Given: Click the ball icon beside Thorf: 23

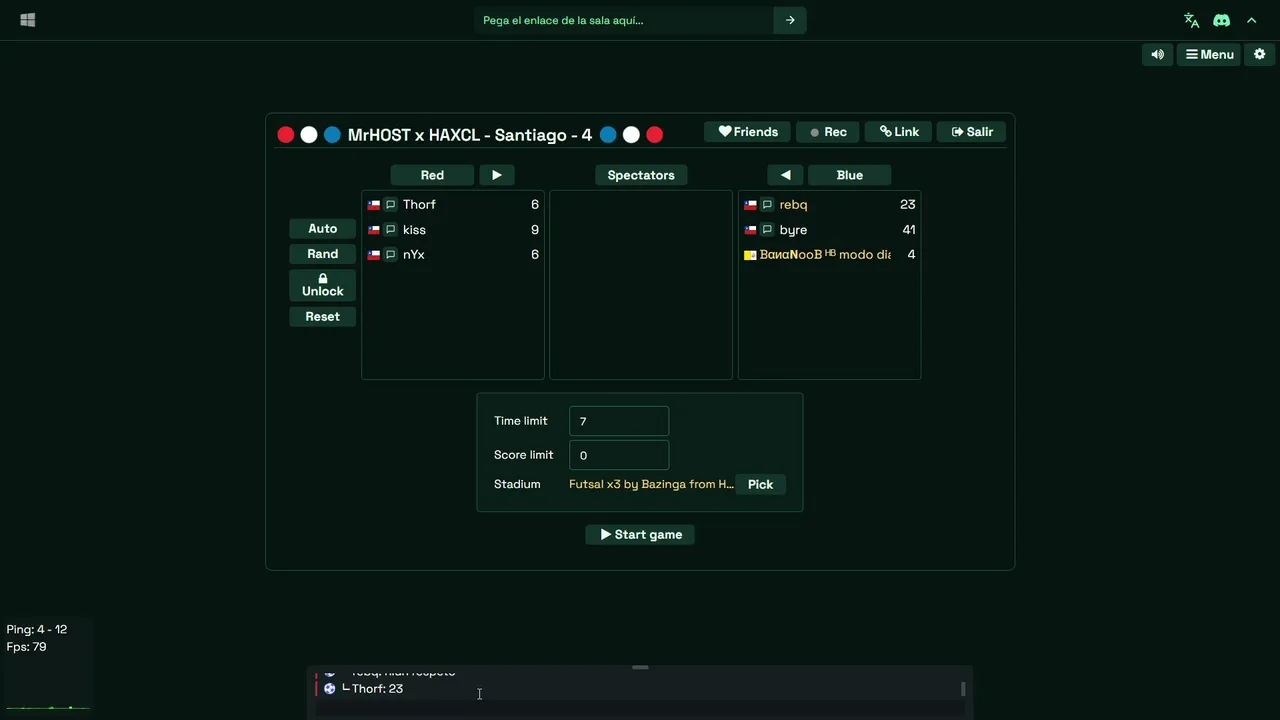Looking at the screenshot, I should click(329, 689).
